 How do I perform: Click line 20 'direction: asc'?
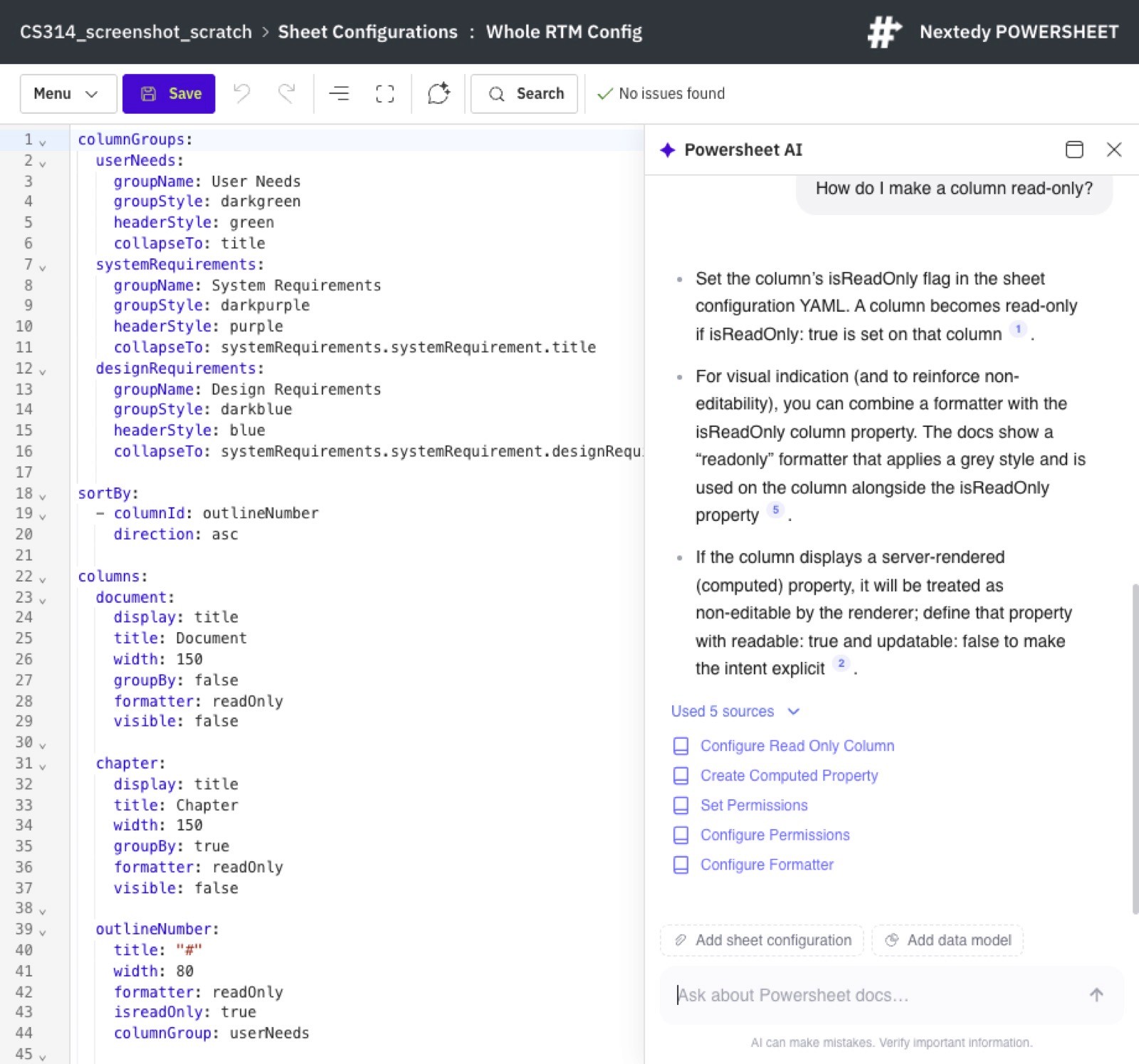pos(176,534)
